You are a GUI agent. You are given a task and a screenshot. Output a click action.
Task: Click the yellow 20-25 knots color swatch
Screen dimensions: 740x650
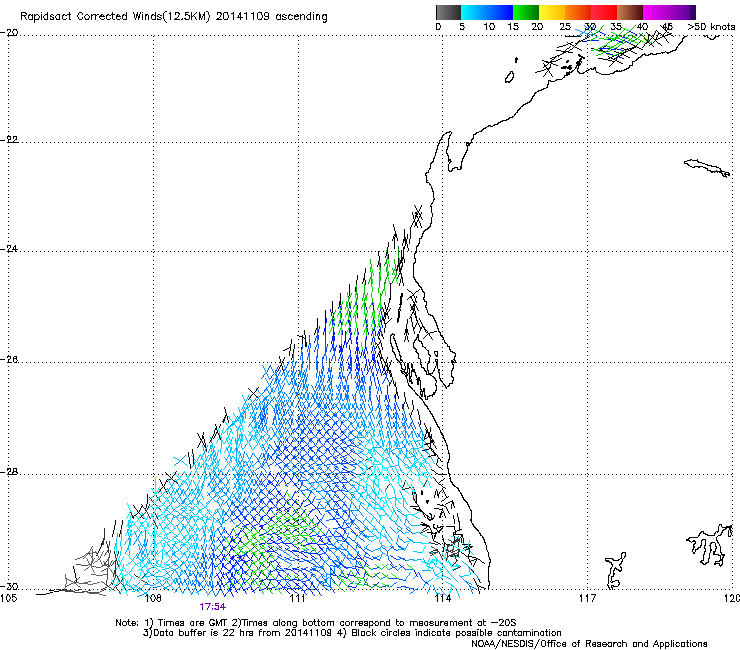point(552,12)
